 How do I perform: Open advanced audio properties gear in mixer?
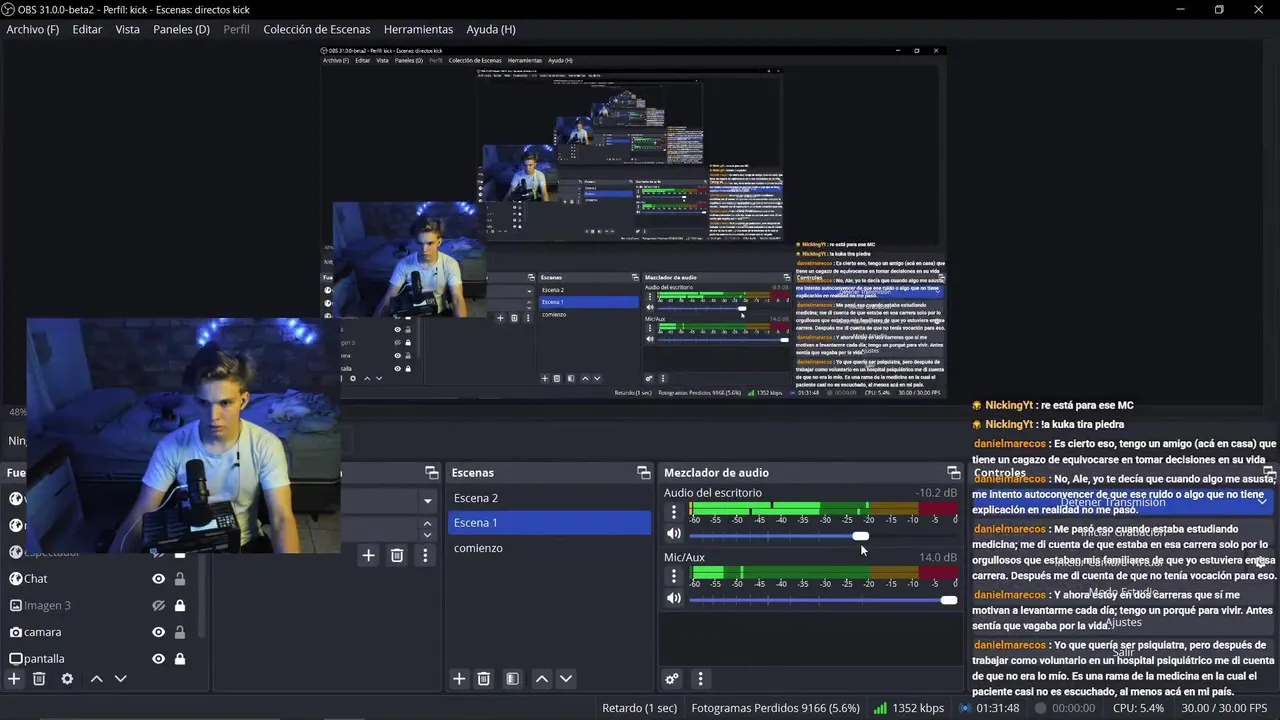[x=672, y=679]
